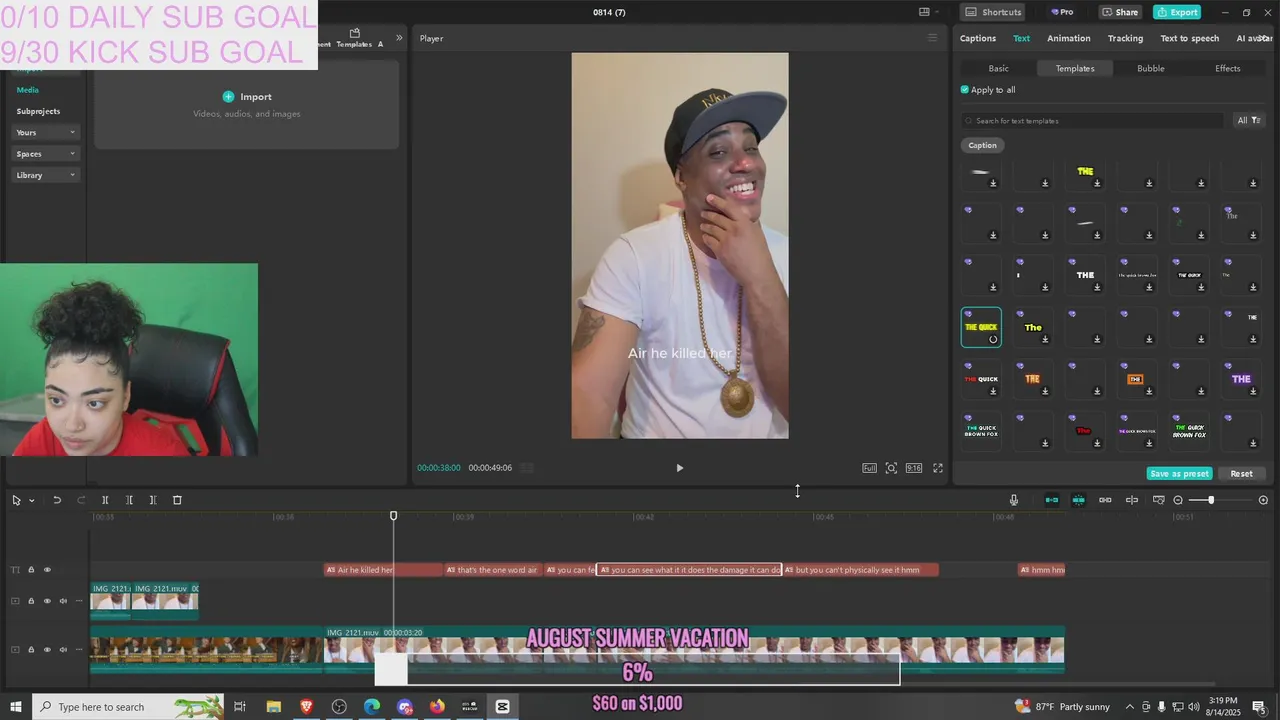Play the video in the Player
Screen dimensions: 1280x720
pos(679,468)
